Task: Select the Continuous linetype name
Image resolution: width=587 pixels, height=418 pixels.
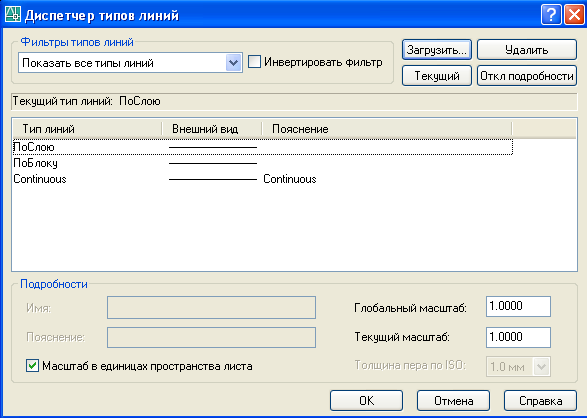Action: coord(40,179)
